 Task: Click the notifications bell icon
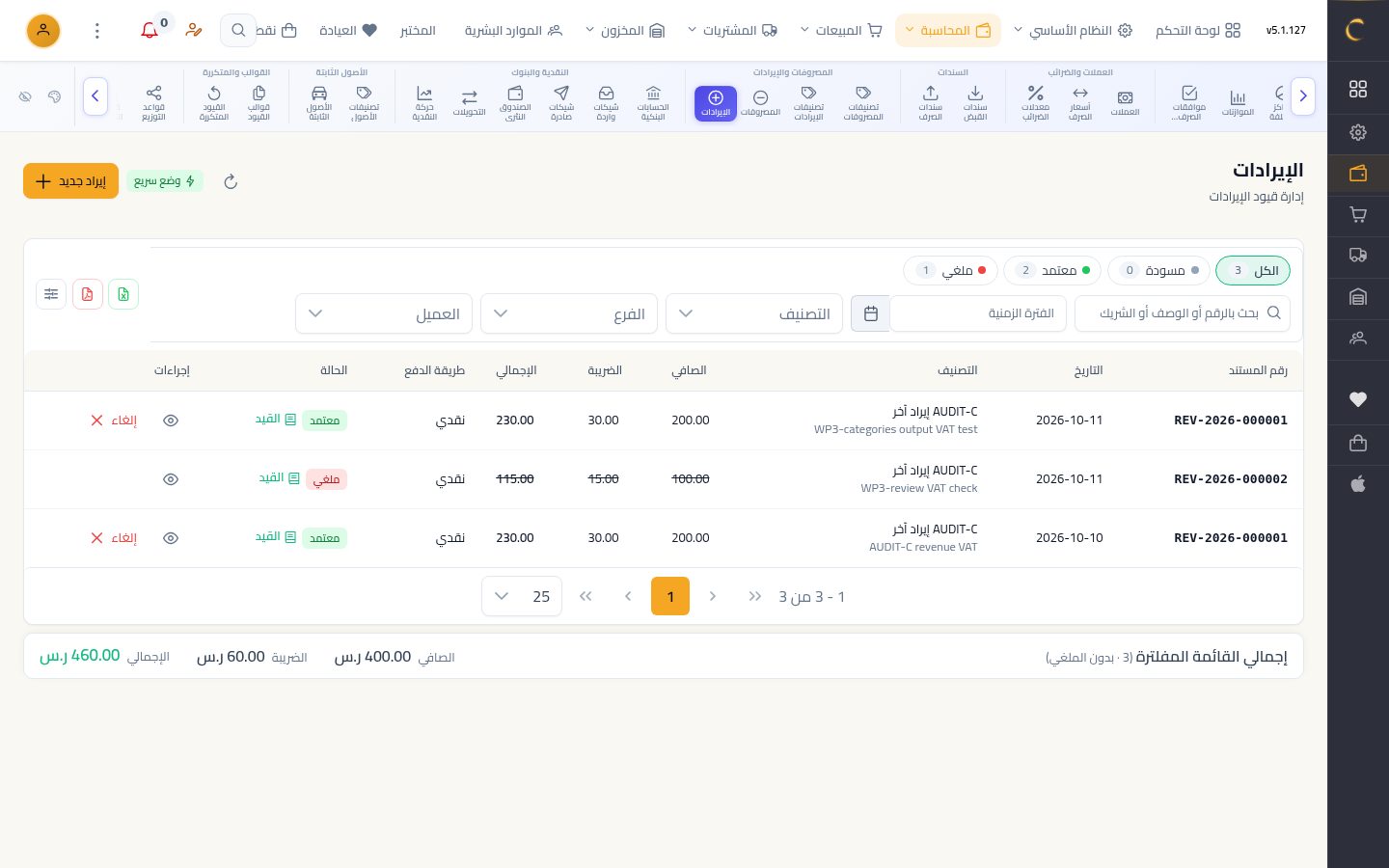[x=150, y=31]
